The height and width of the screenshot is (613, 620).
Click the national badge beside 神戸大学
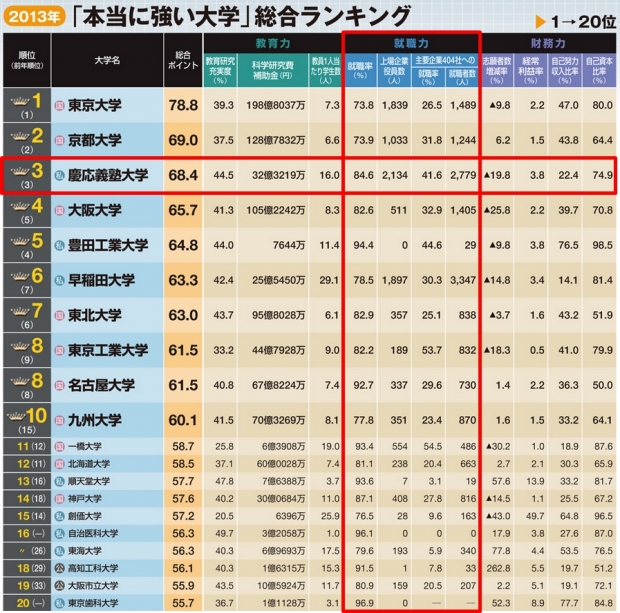point(59,499)
